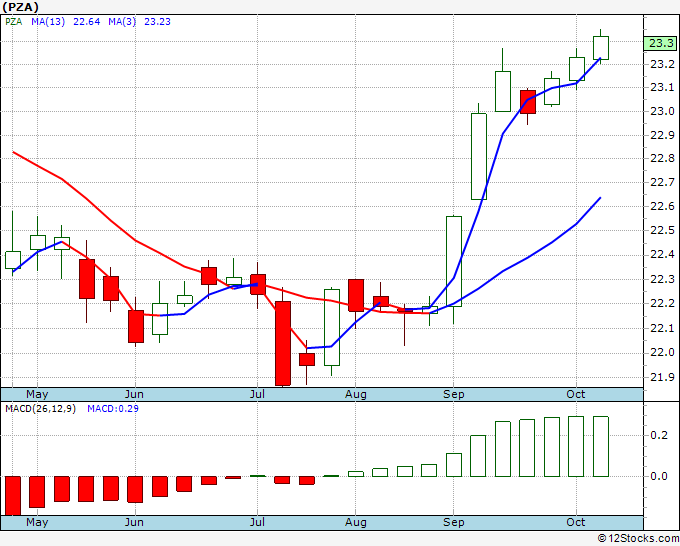Click the 22.3 price axis label

[662, 279]
